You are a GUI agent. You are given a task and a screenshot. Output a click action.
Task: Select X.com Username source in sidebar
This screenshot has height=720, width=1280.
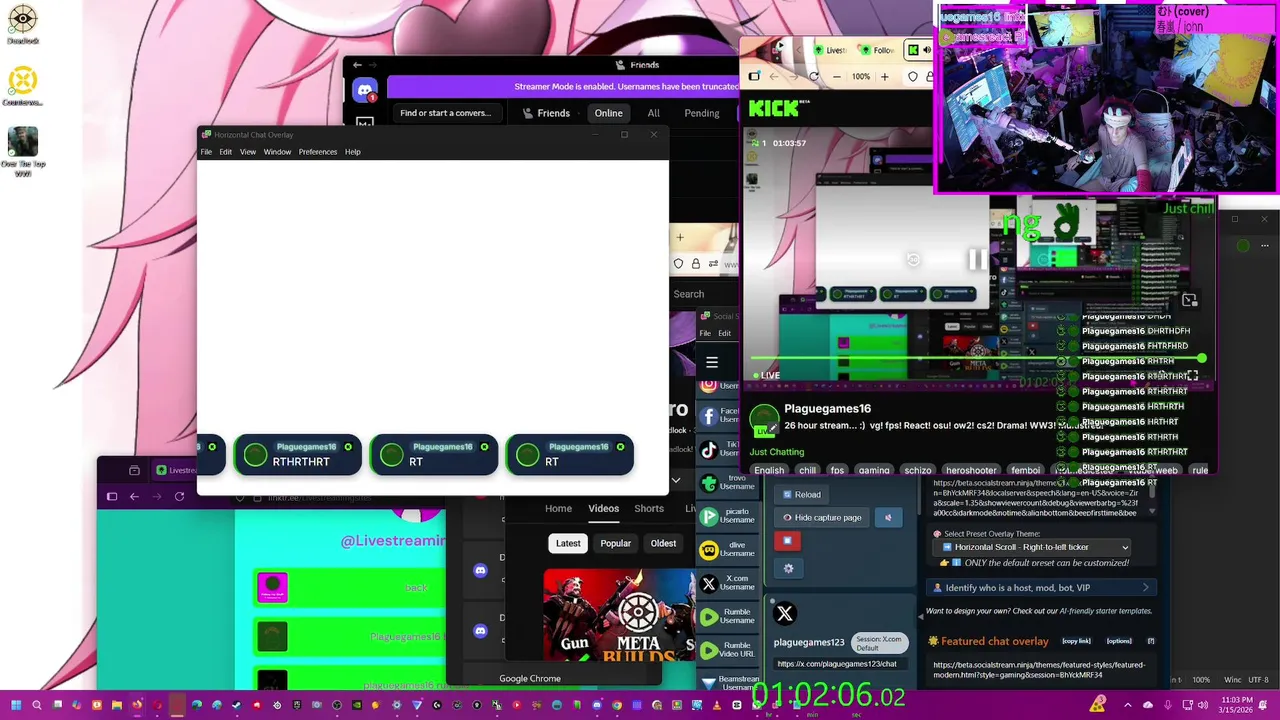(727, 583)
